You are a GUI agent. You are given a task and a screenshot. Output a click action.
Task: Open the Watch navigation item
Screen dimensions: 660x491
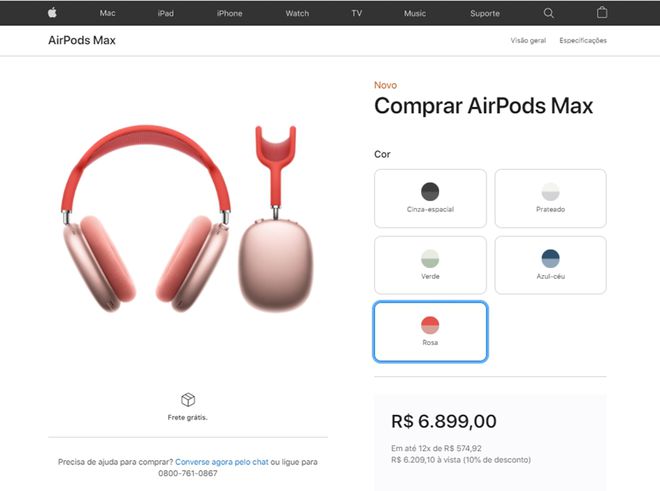point(297,13)
